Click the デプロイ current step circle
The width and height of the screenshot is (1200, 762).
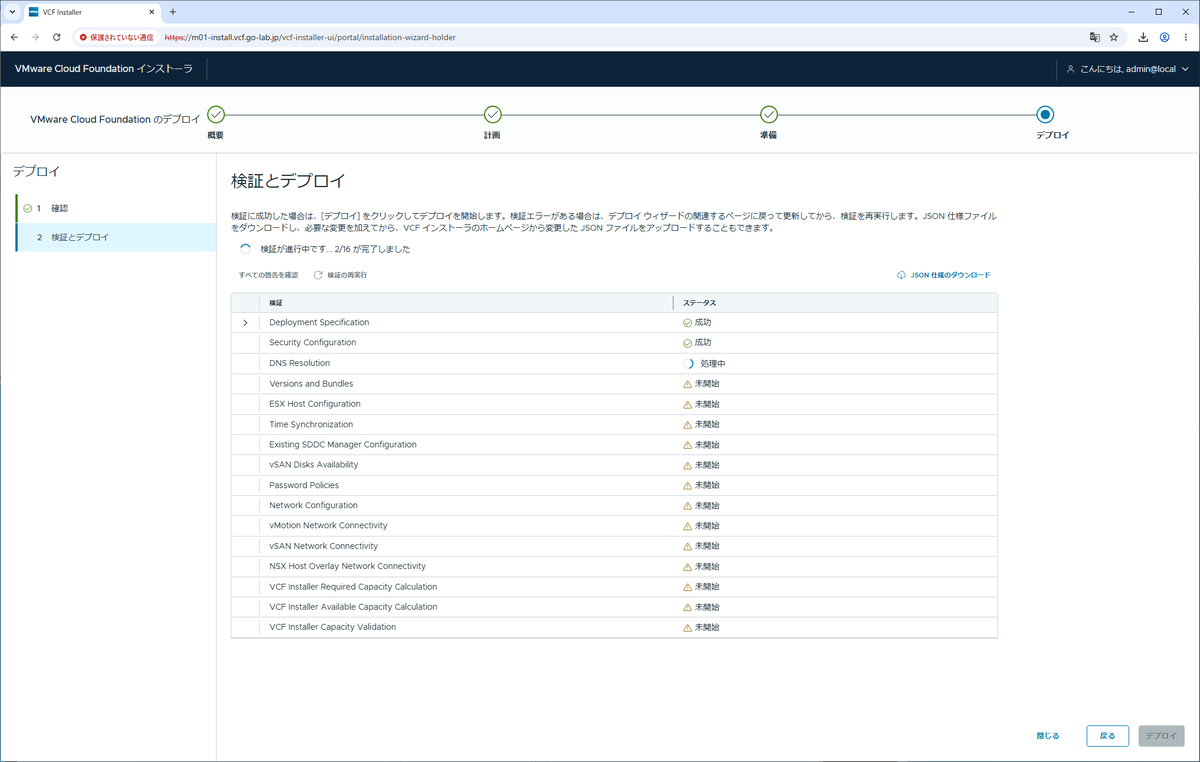click(x=1045, y=115)
